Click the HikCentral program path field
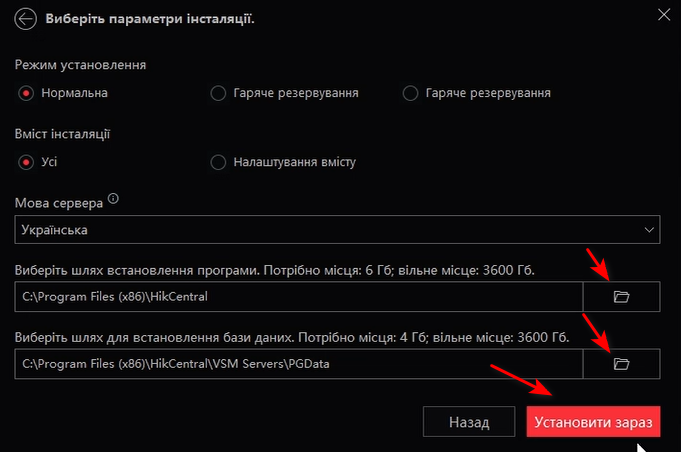 click(x=298, y=296)
